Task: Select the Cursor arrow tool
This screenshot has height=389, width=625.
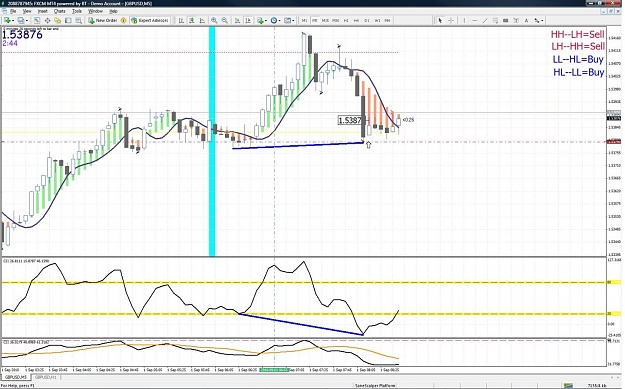Action: [x=440, y=20]
